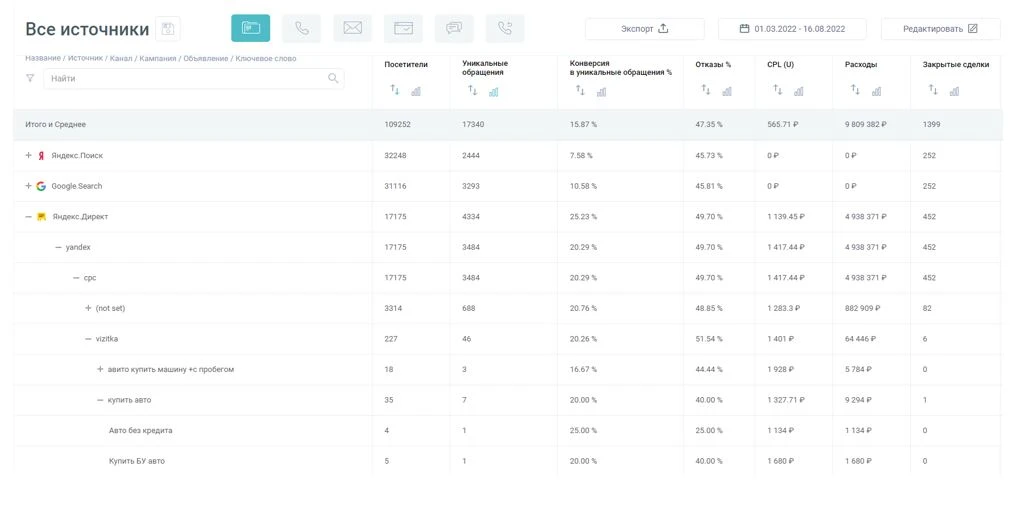Click the Редактировать button

click(940, 29)
